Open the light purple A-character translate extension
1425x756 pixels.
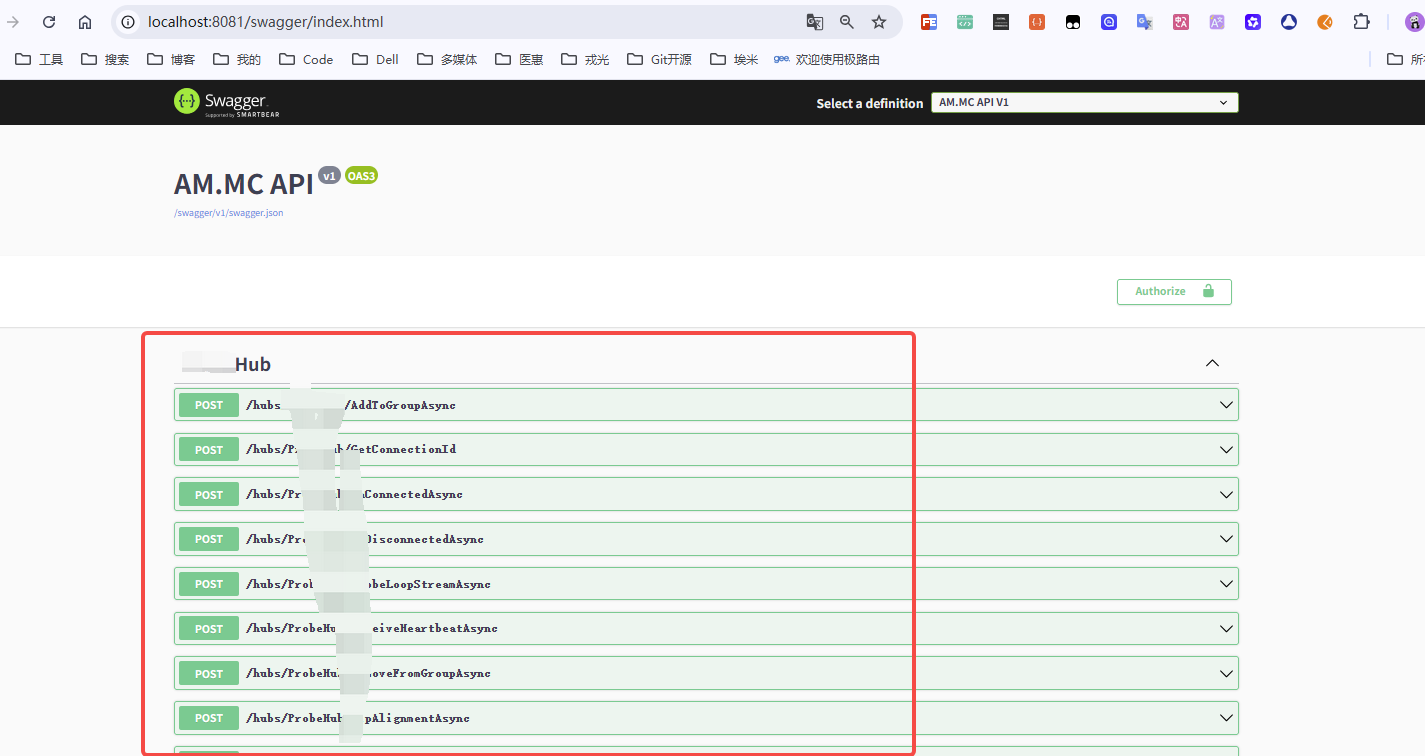click(x=1217, y=22)
